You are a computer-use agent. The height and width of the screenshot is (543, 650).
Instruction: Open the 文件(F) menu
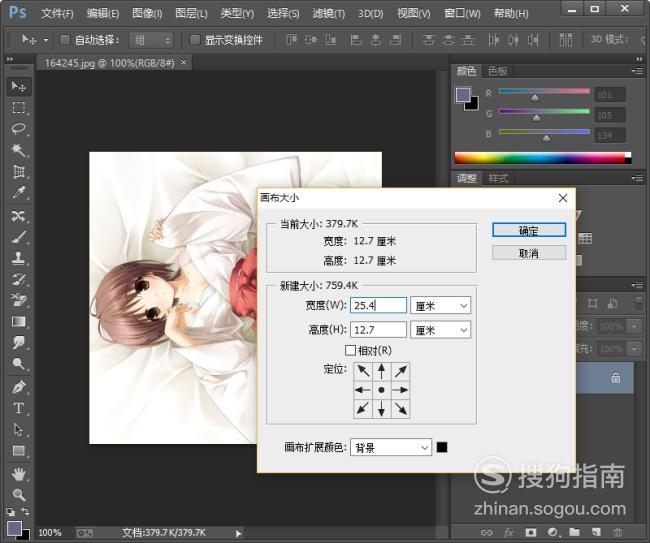click(x=57, y=14)
